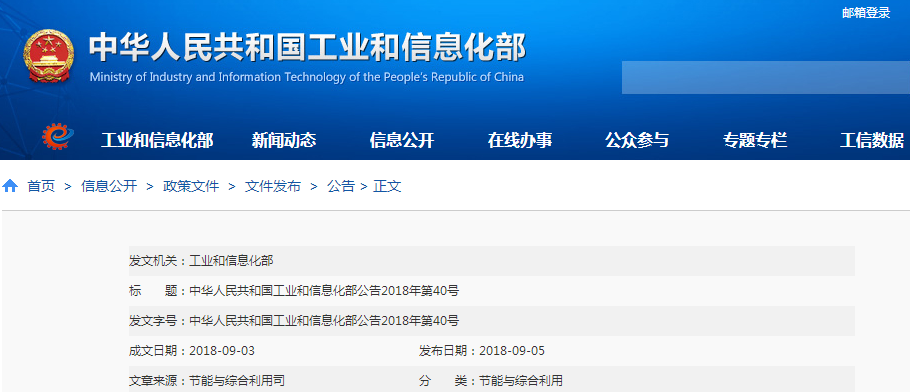Go to 首页 in the breadcrumb
The image size is (910, 392).
[41, 186]
